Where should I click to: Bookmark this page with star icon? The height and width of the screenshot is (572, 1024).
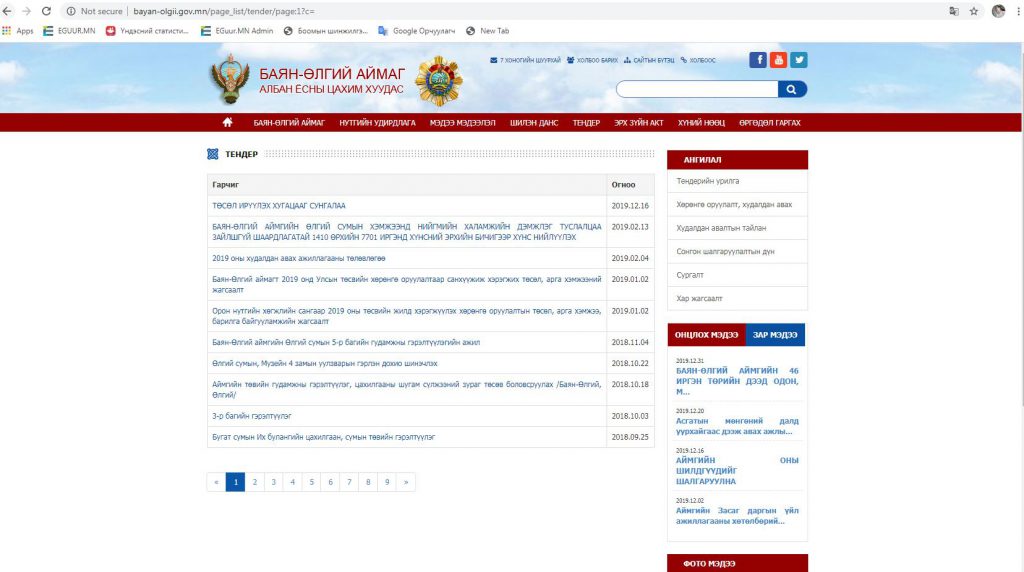click(x=973, y=11)
